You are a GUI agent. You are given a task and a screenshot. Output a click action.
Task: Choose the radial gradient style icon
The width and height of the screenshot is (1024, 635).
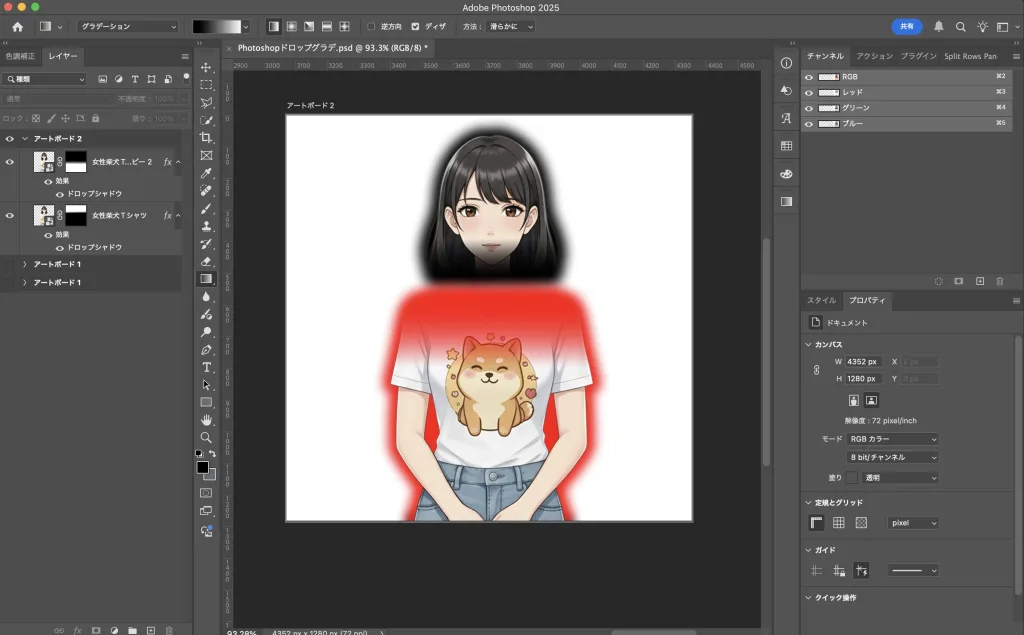click(291, 26)
